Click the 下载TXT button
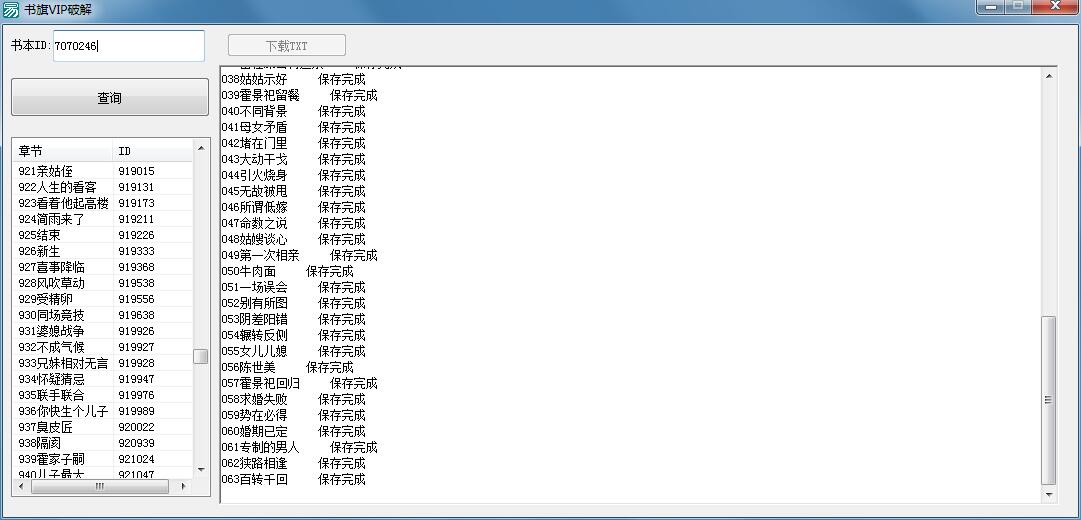This screenshot has height=520, width=1081. point(286,46)
